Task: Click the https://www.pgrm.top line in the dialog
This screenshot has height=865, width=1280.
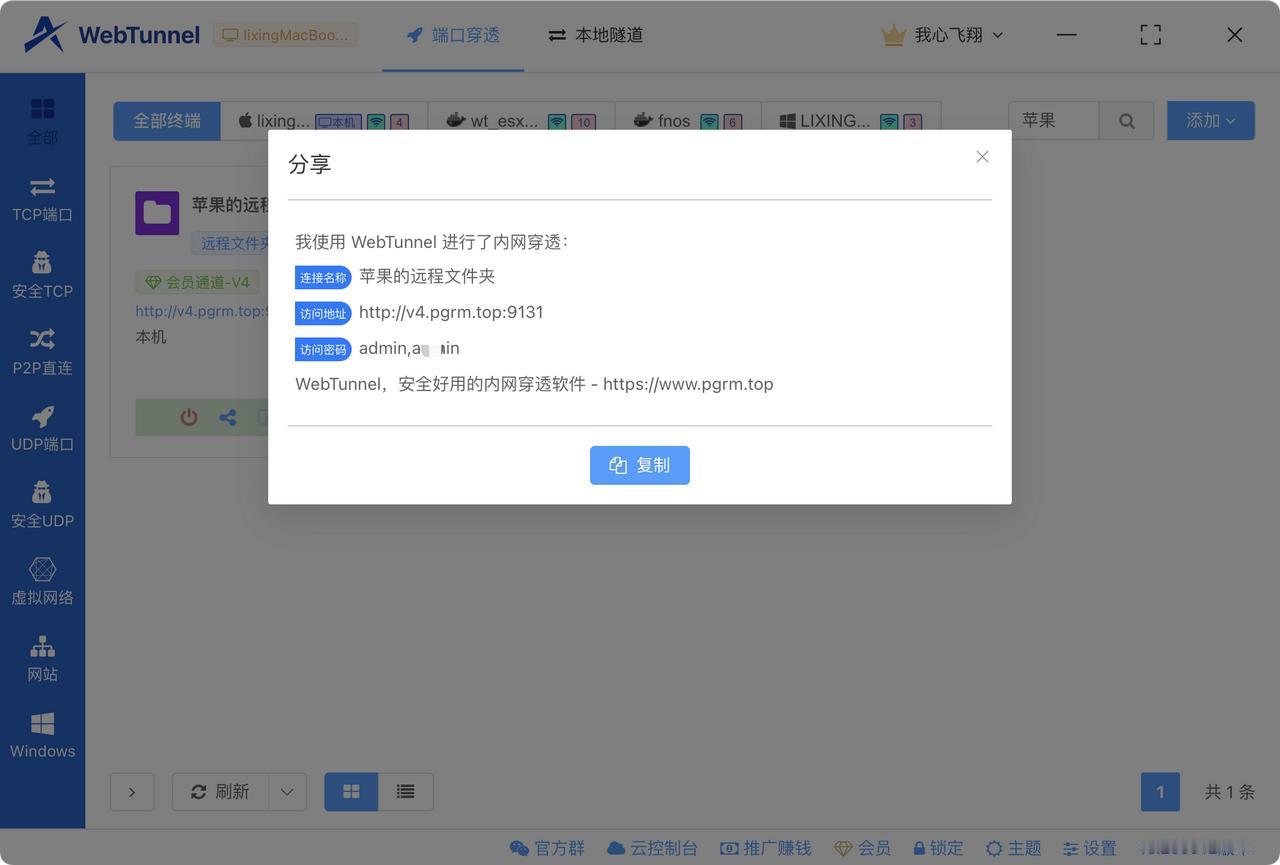Action: pos(534,384)
